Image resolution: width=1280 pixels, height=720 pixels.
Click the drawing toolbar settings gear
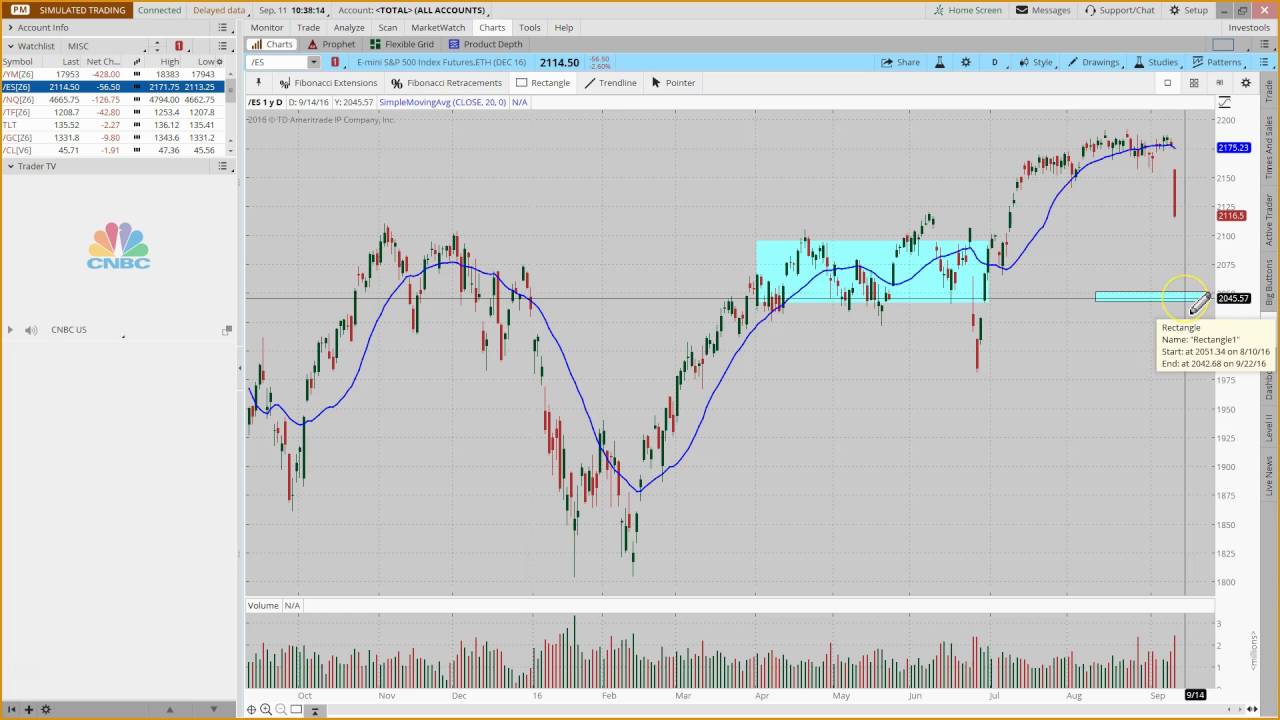click(1245, 83)
